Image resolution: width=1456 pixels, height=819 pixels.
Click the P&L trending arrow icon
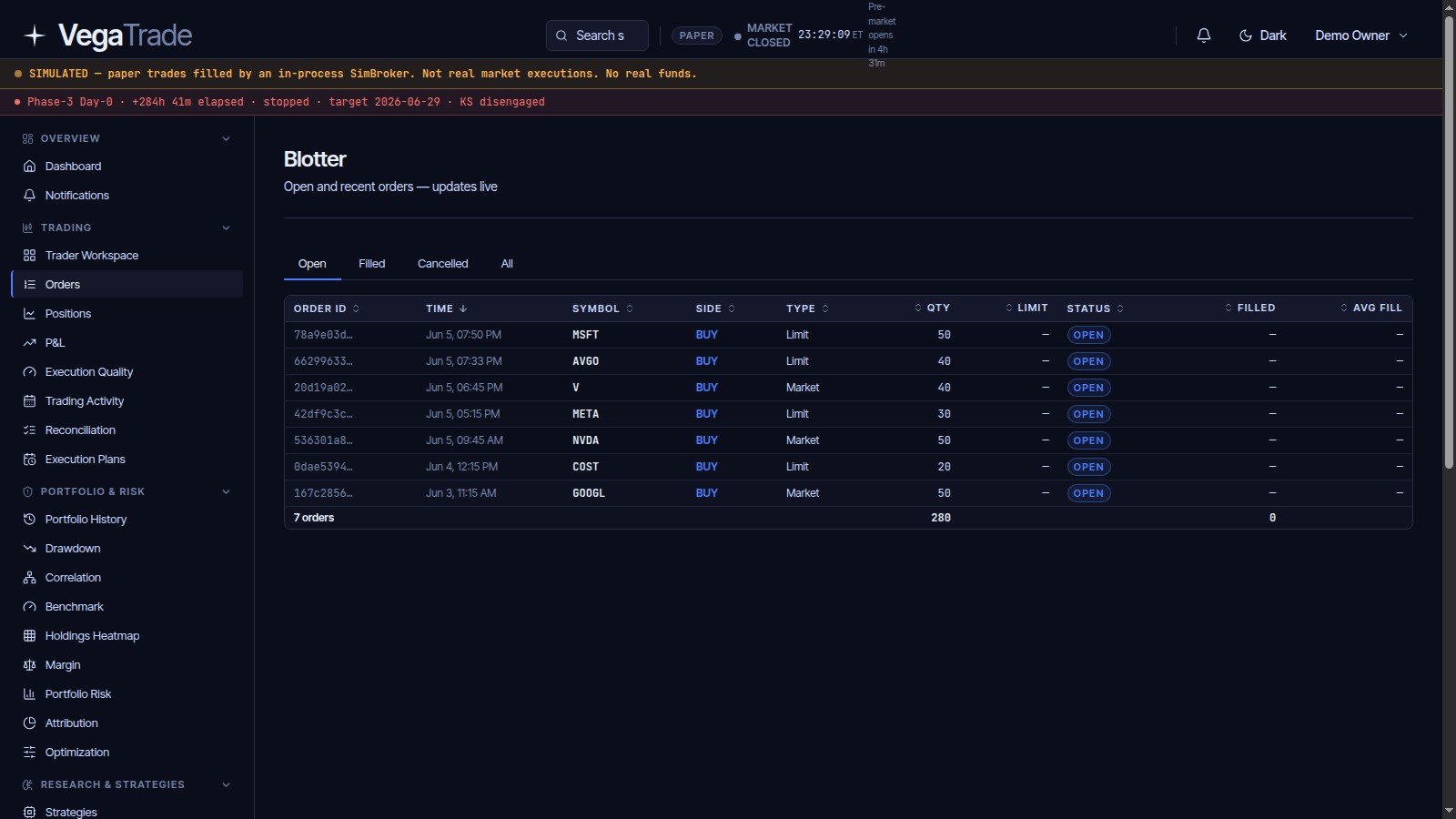coord(29,343)
